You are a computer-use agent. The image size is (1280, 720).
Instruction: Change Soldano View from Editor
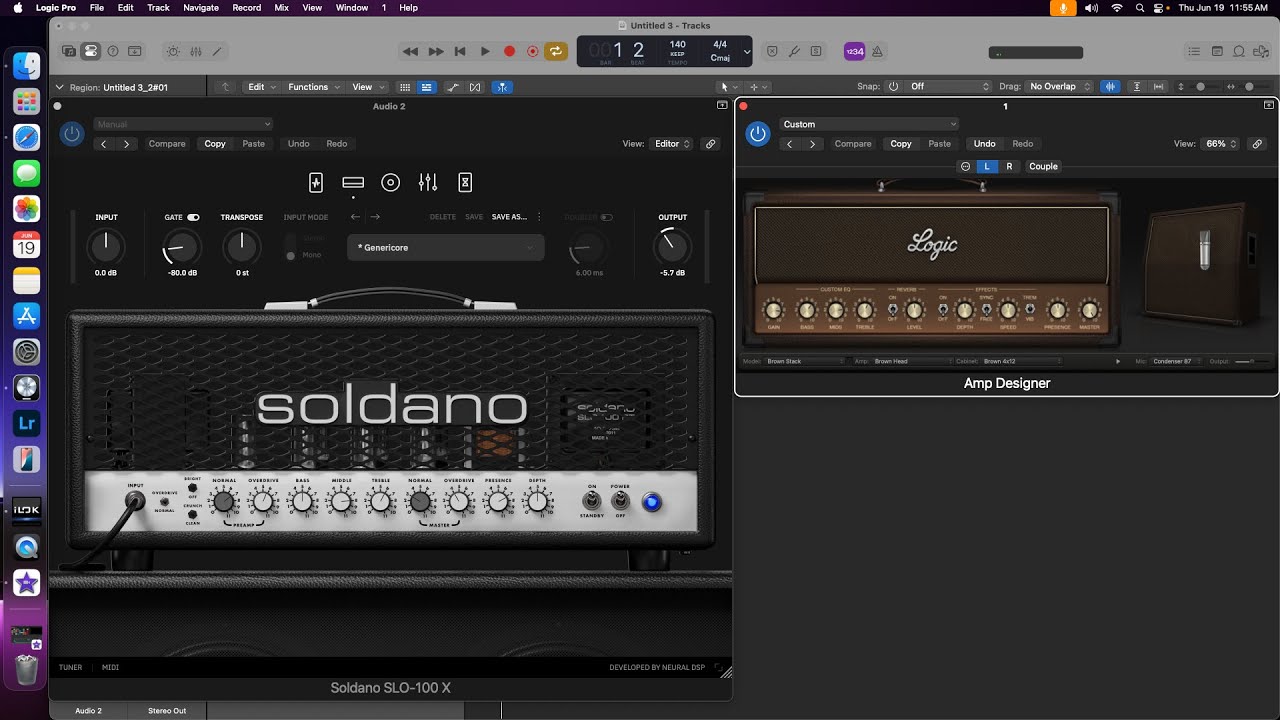(x=672, y=144)
